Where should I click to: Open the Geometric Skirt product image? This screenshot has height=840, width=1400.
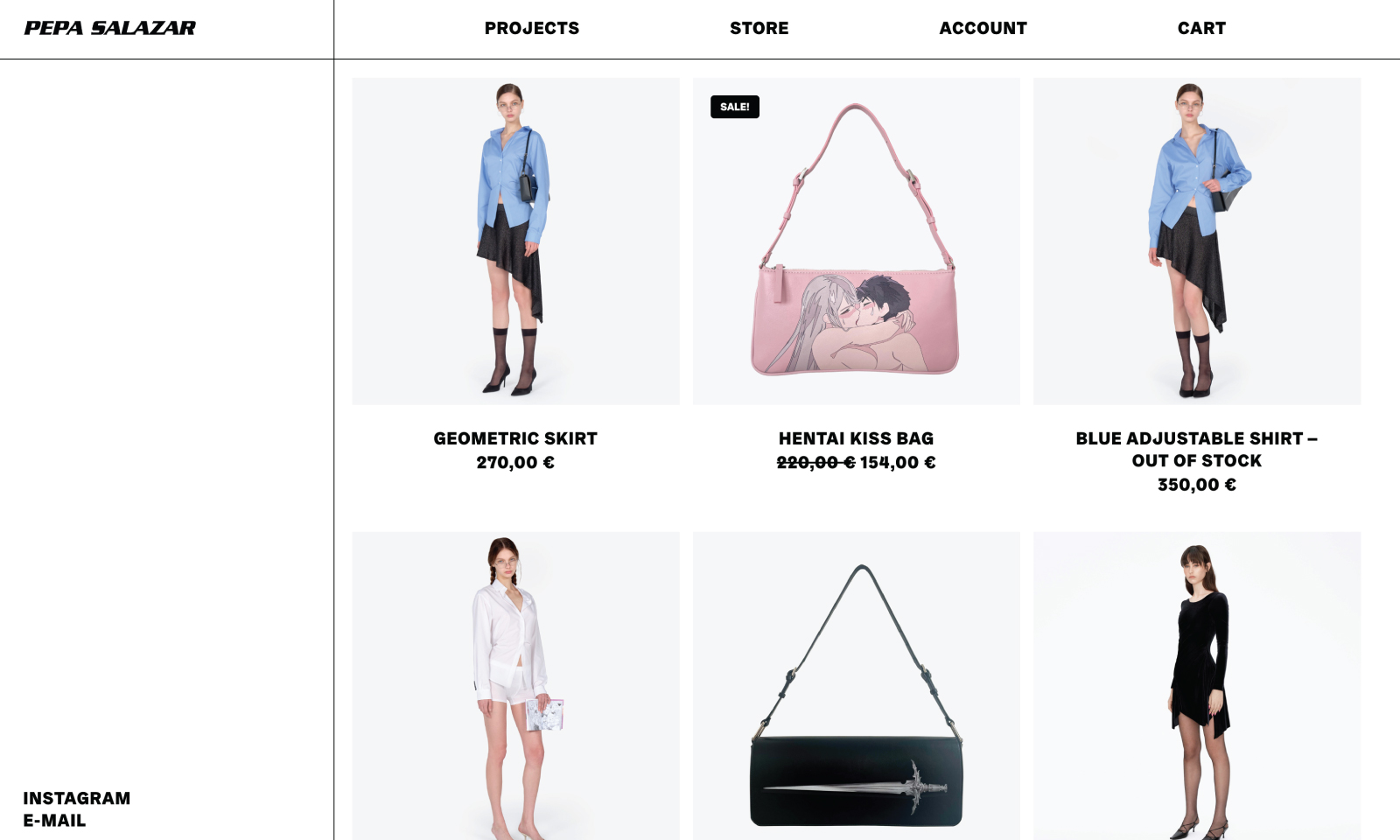tap(516, 241)
